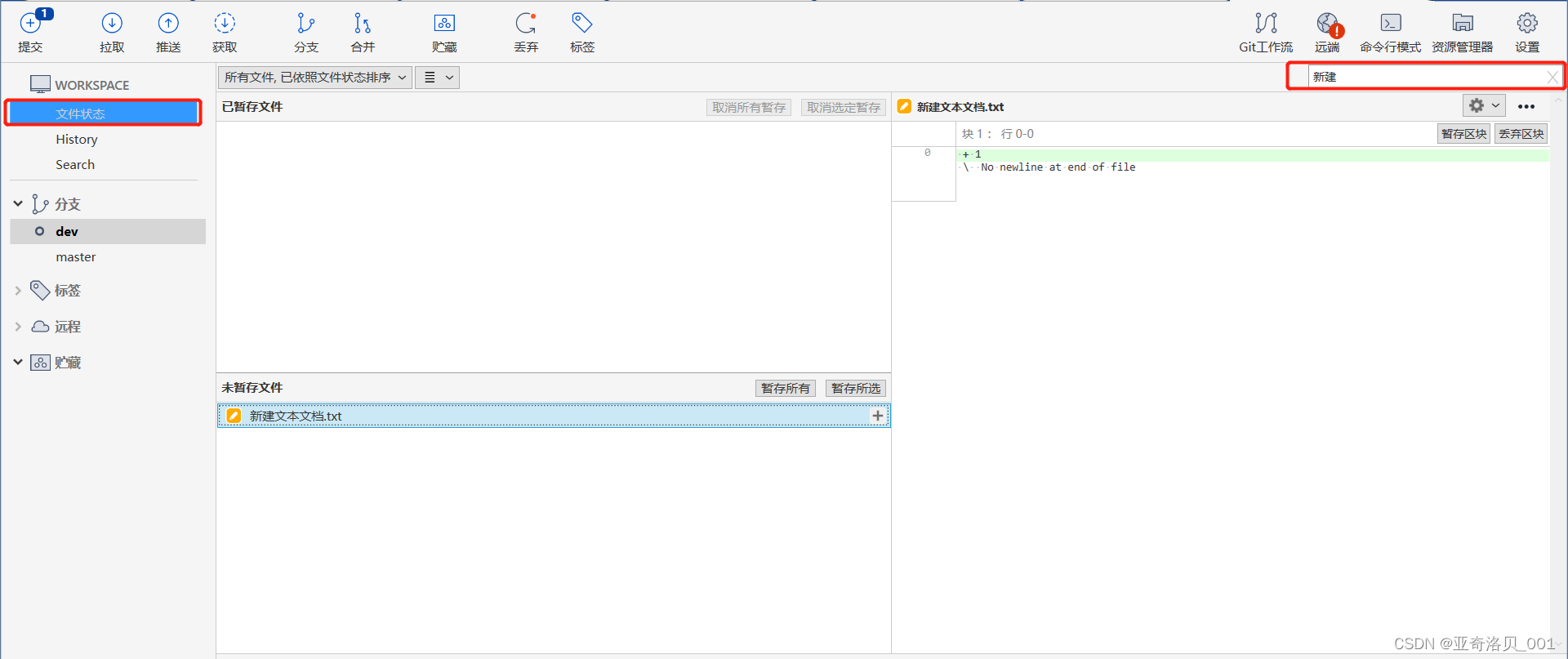
Task: Collapse the 分支 section
Action: [18, 203]
